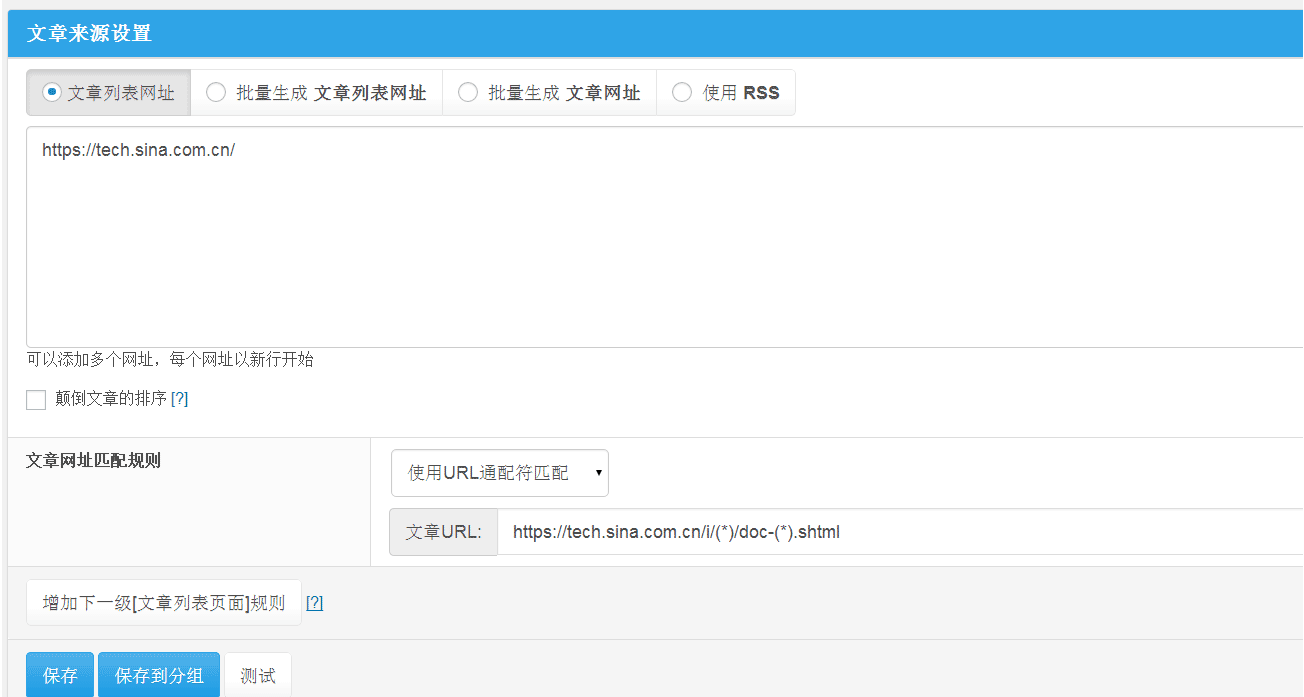Viewport: 1304px width, 697px height.
Task: Click the 保存 button
Action: click(59, 675)
